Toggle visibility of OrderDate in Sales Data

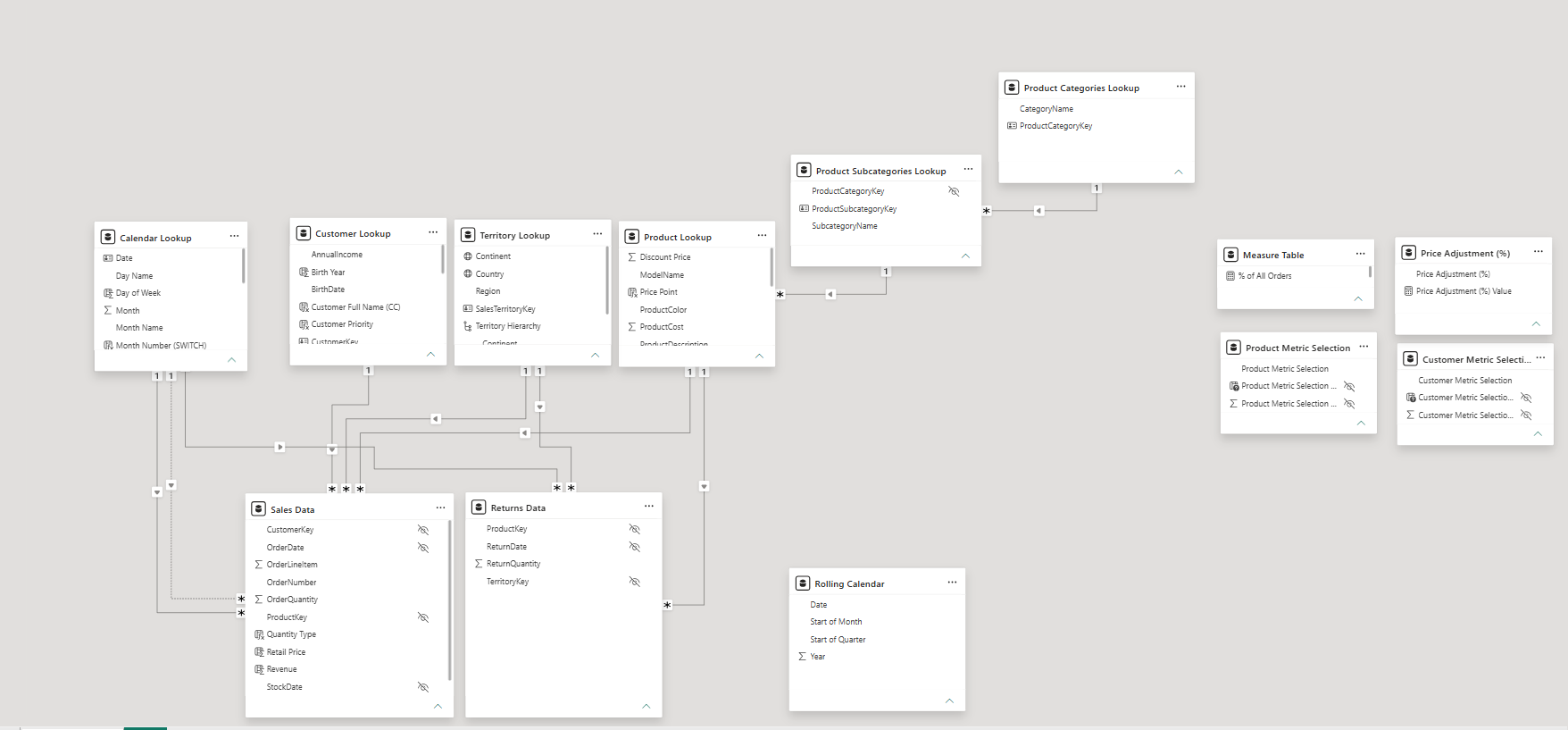pyautogui.click(x=423, y=548)
